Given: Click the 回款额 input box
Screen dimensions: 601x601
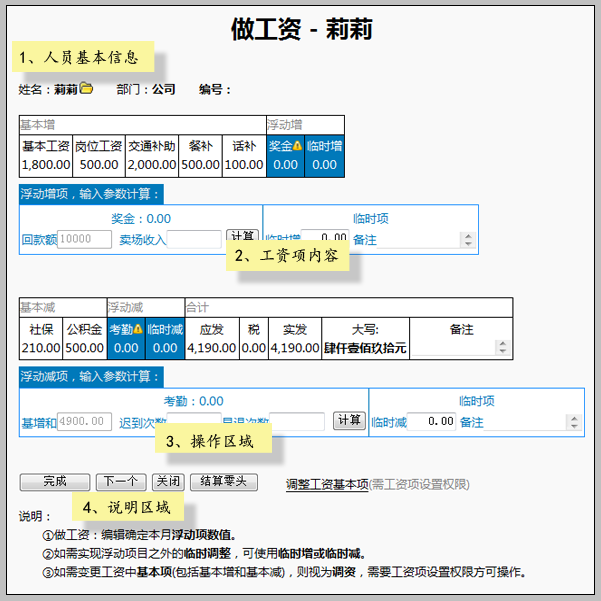Looking at the screenshot, I should (x=85, y=239).
